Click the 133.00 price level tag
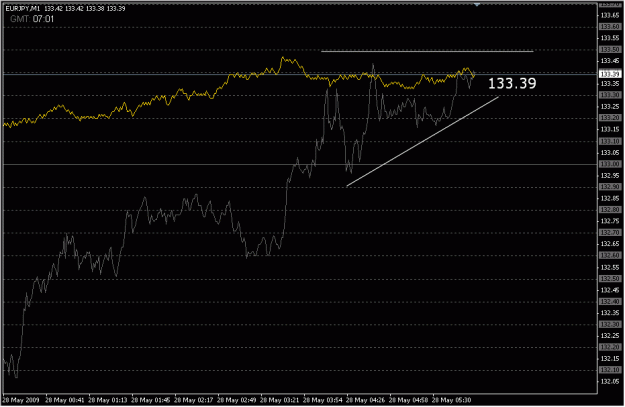The width and height of the screenshot is (625, 407). pyautogui.click(x=610, y=164)
